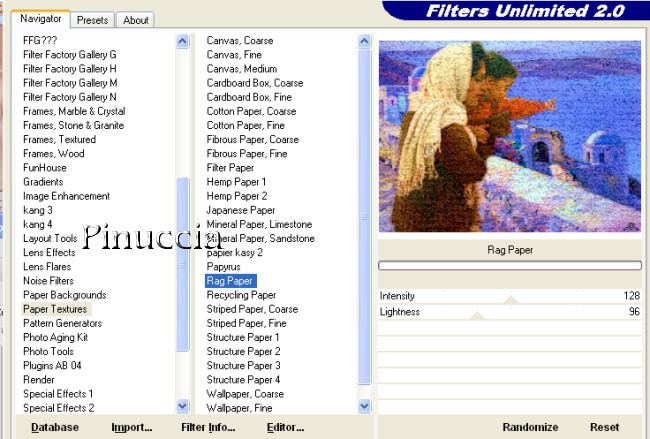Viewport: 650px width, 439px height.
Task: Select FunHouse category
Action: (x=45, y=168)
